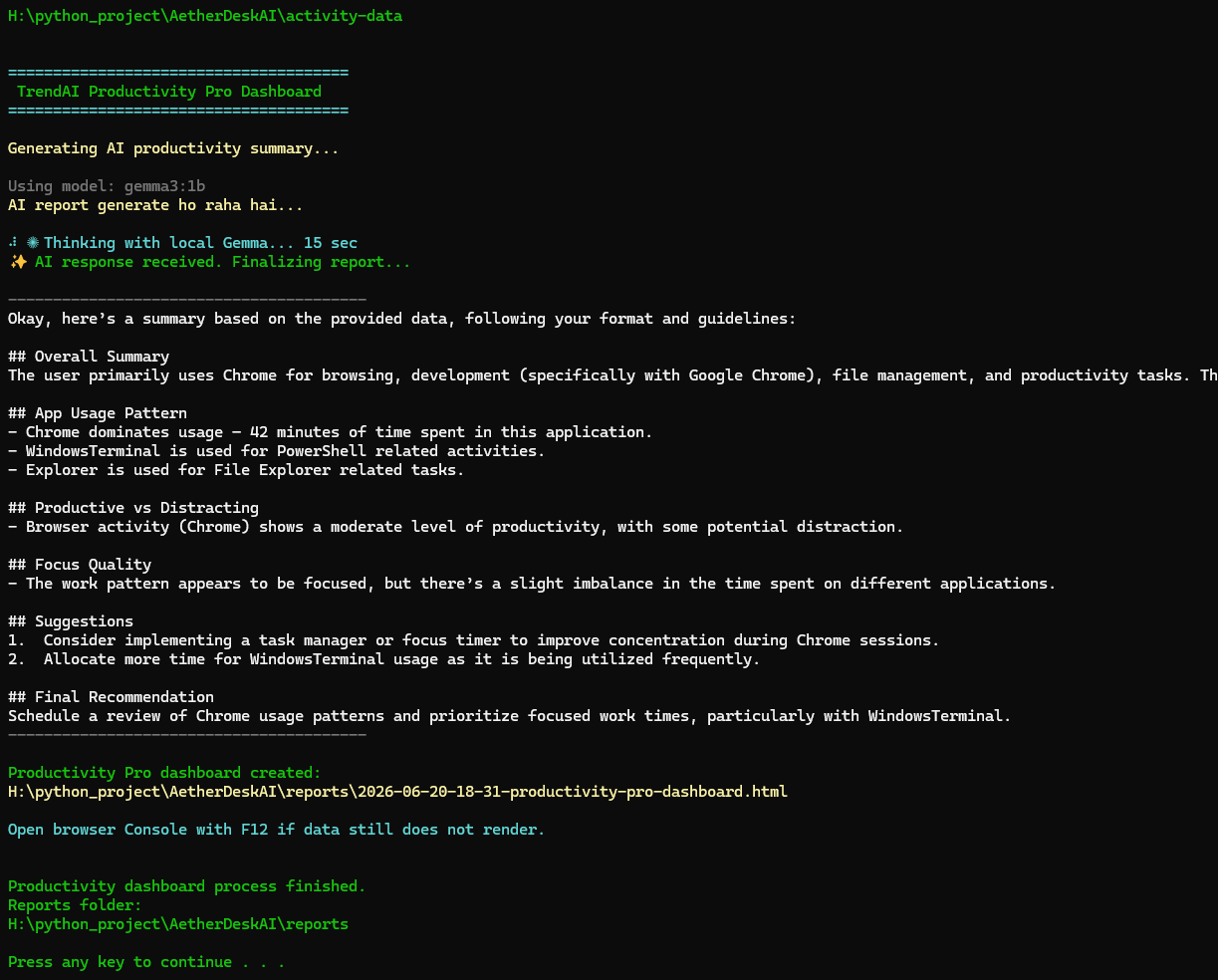Open the AetherDeskAI\reports folder path
The image size is (1218, 980).
[178, 924]
